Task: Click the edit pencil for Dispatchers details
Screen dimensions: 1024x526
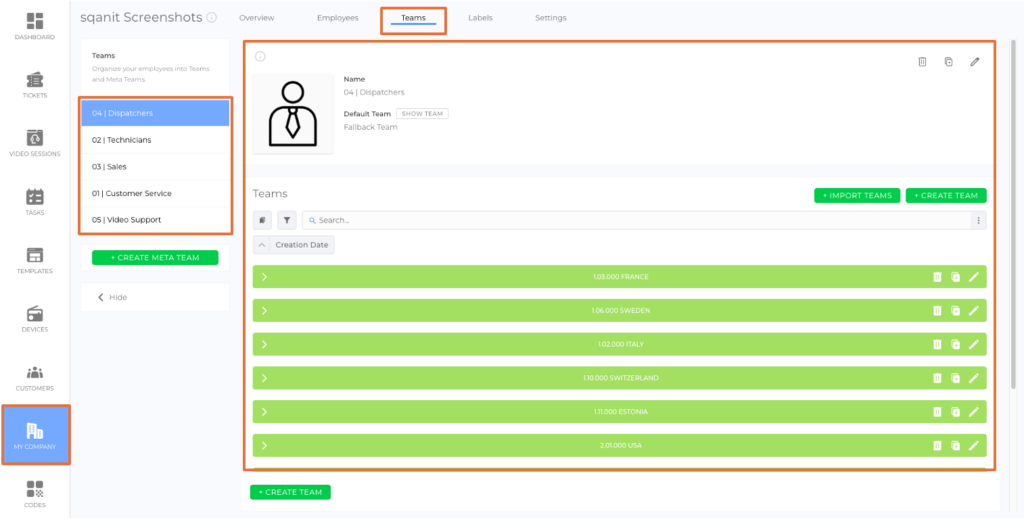Action: (x=975, y=62)
